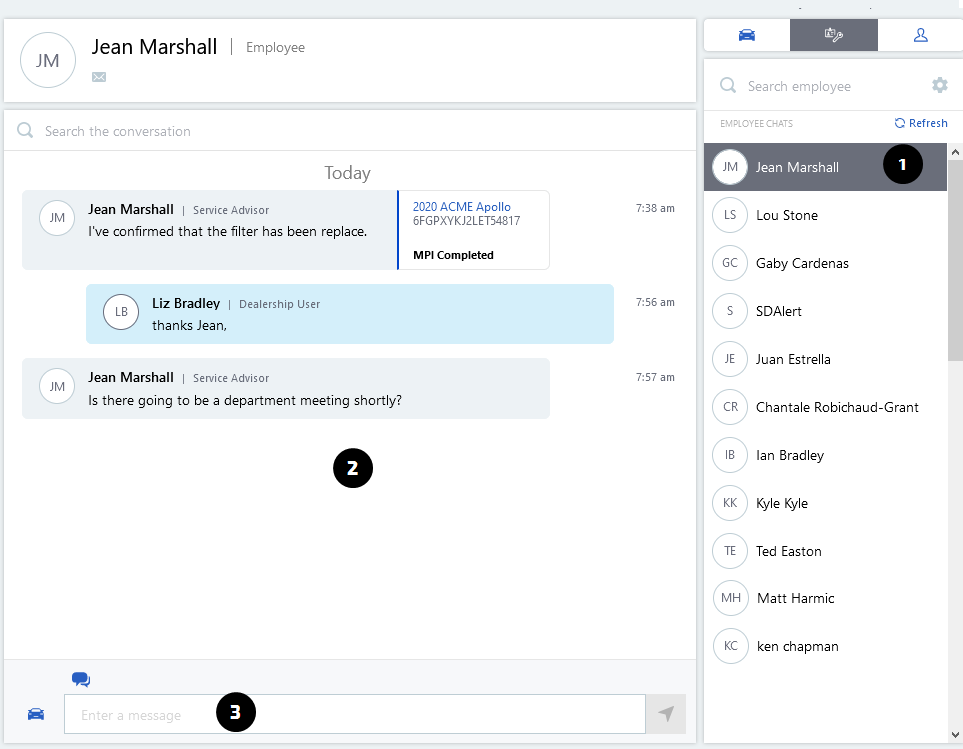
Task: Open the service advisor chats icon tab
Action: 833,34
